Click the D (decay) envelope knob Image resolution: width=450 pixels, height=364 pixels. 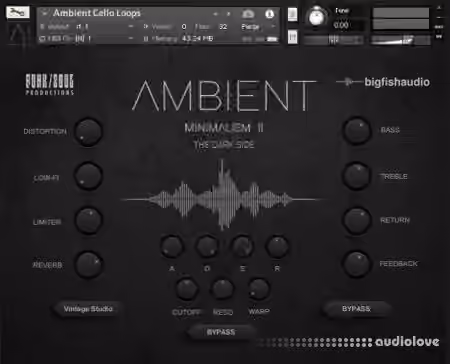pyautogui.click(x=207, y=247)
